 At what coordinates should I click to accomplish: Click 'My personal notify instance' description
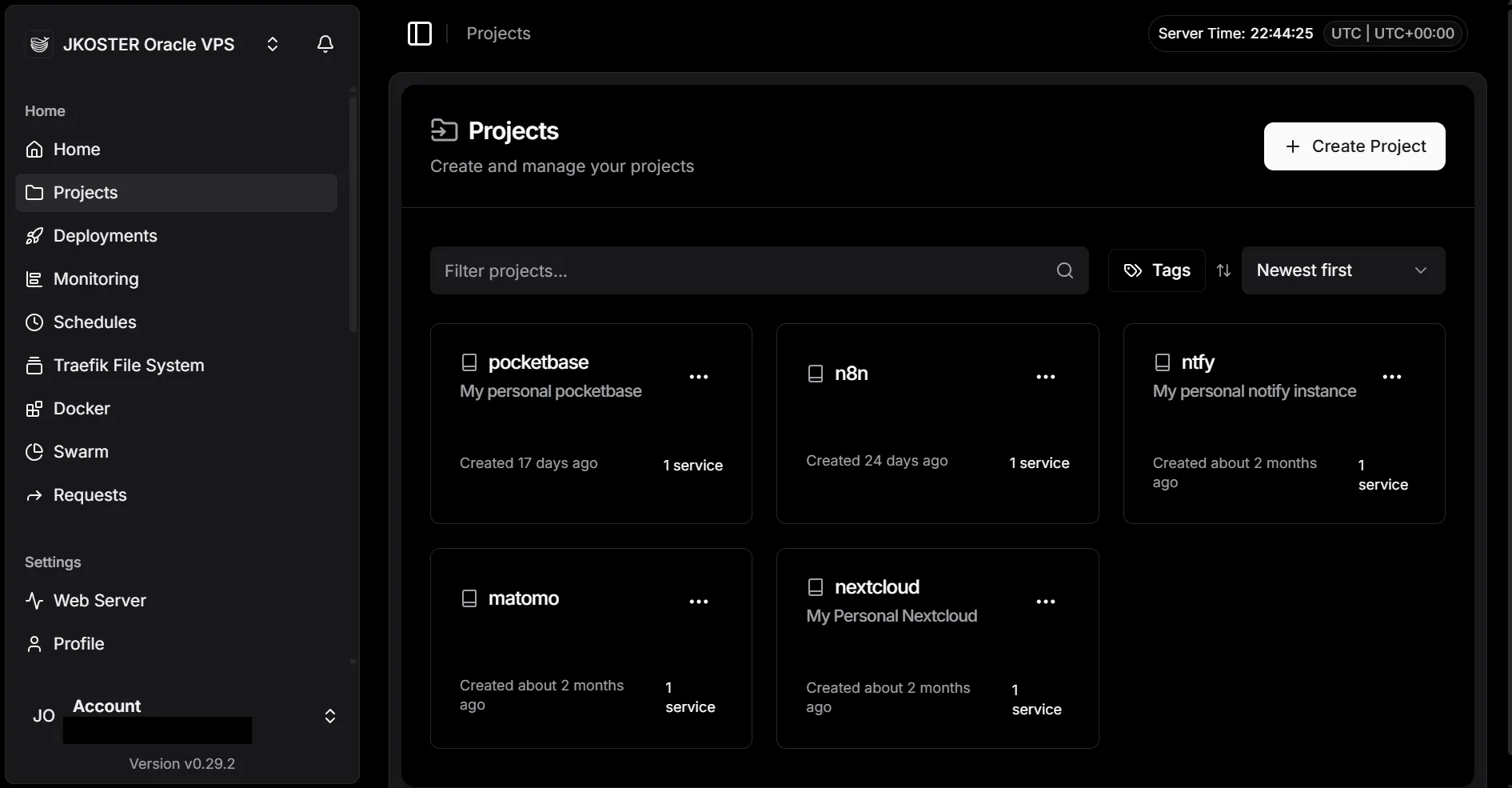point(1255,391)
